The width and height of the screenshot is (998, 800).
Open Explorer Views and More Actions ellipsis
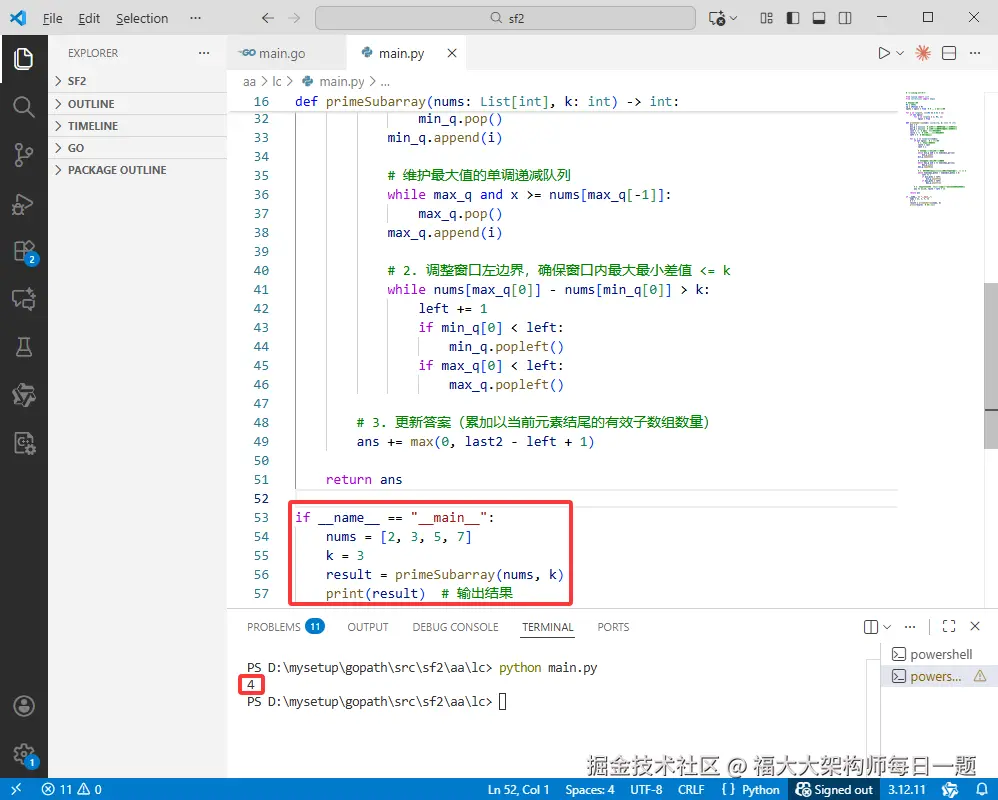[204, 53]
